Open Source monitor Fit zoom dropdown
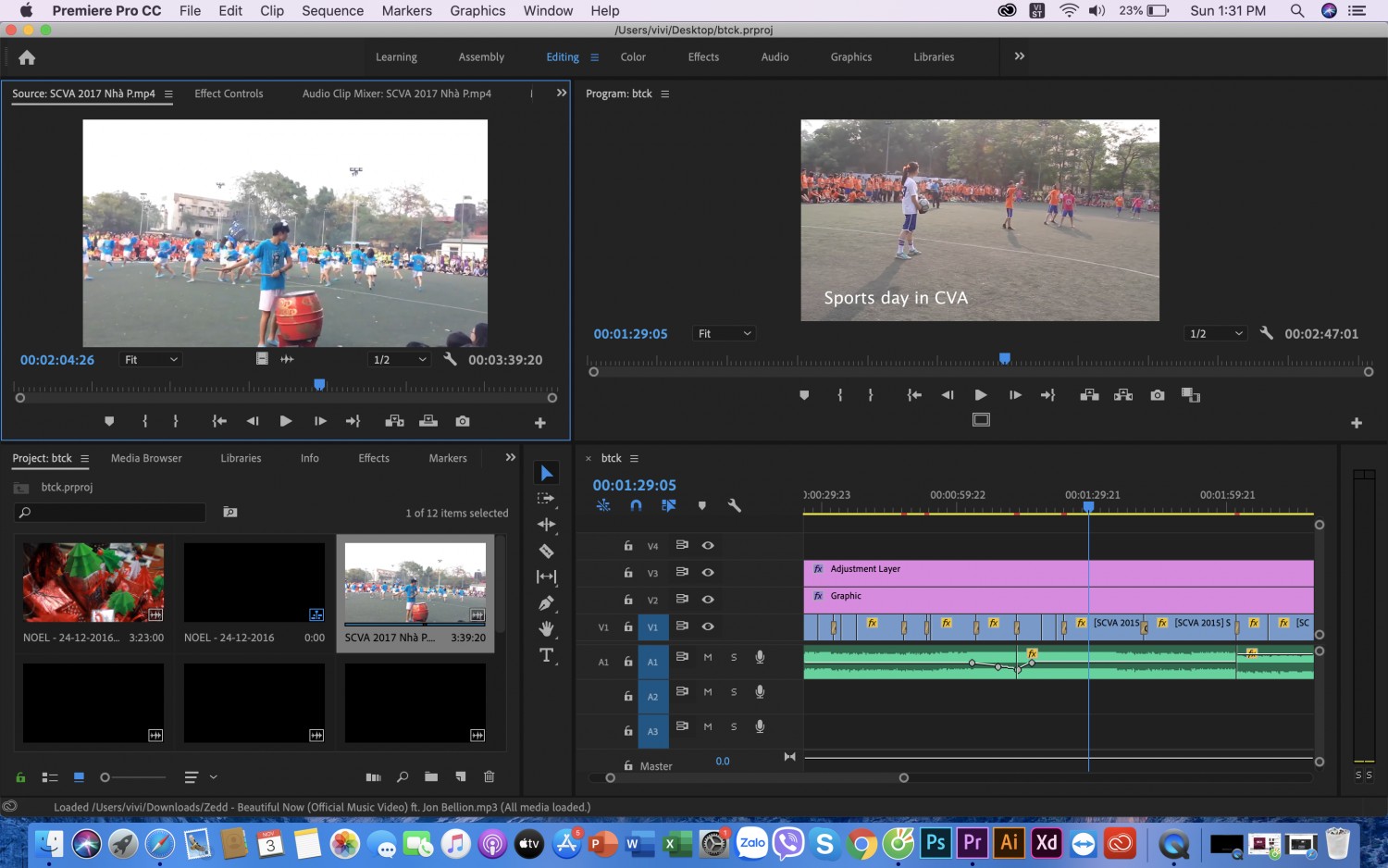Viewport: 1388px width, 868px height. (151, 359)
